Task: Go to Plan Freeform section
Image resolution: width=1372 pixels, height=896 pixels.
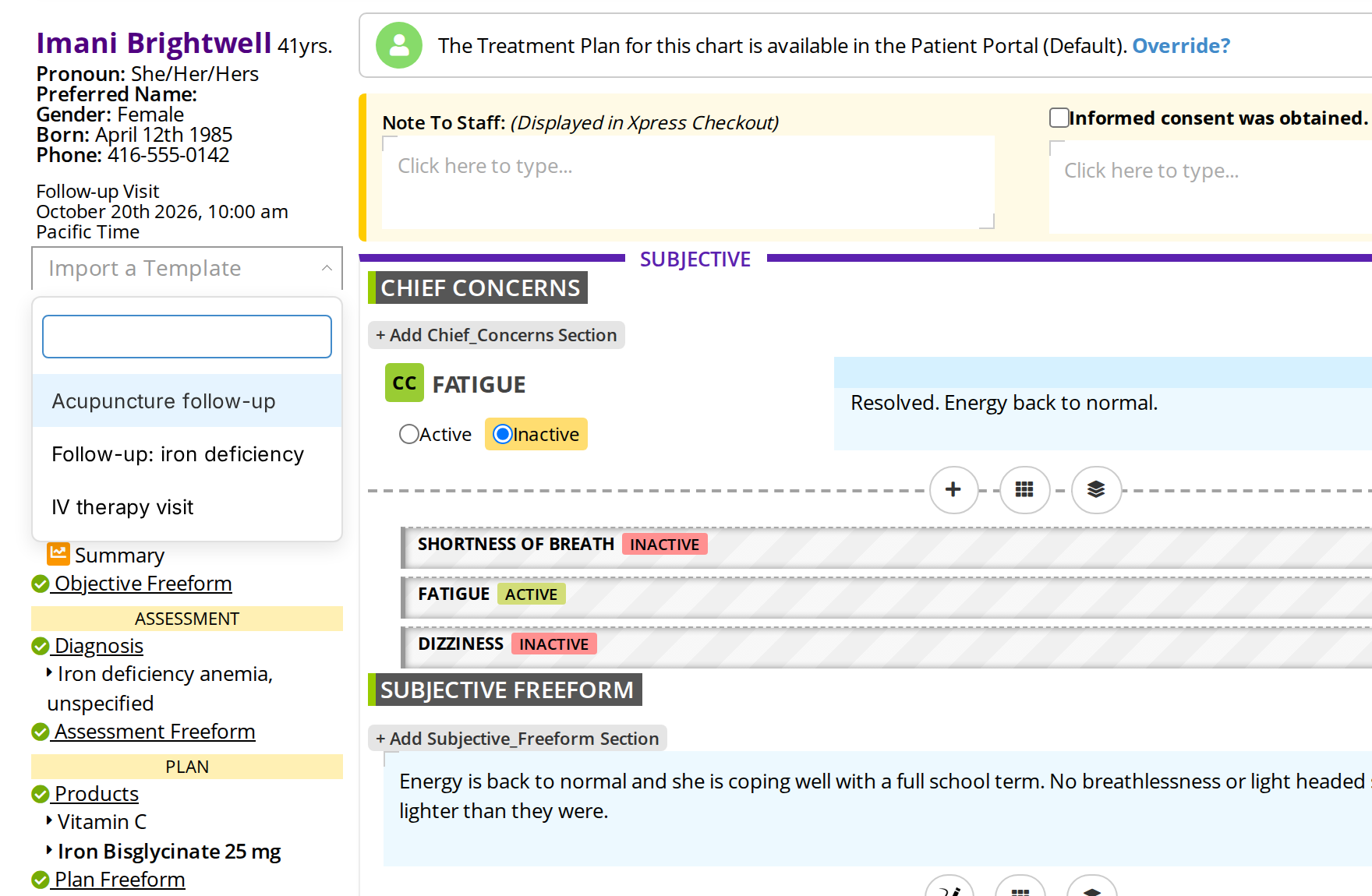Action: (119, 880)
